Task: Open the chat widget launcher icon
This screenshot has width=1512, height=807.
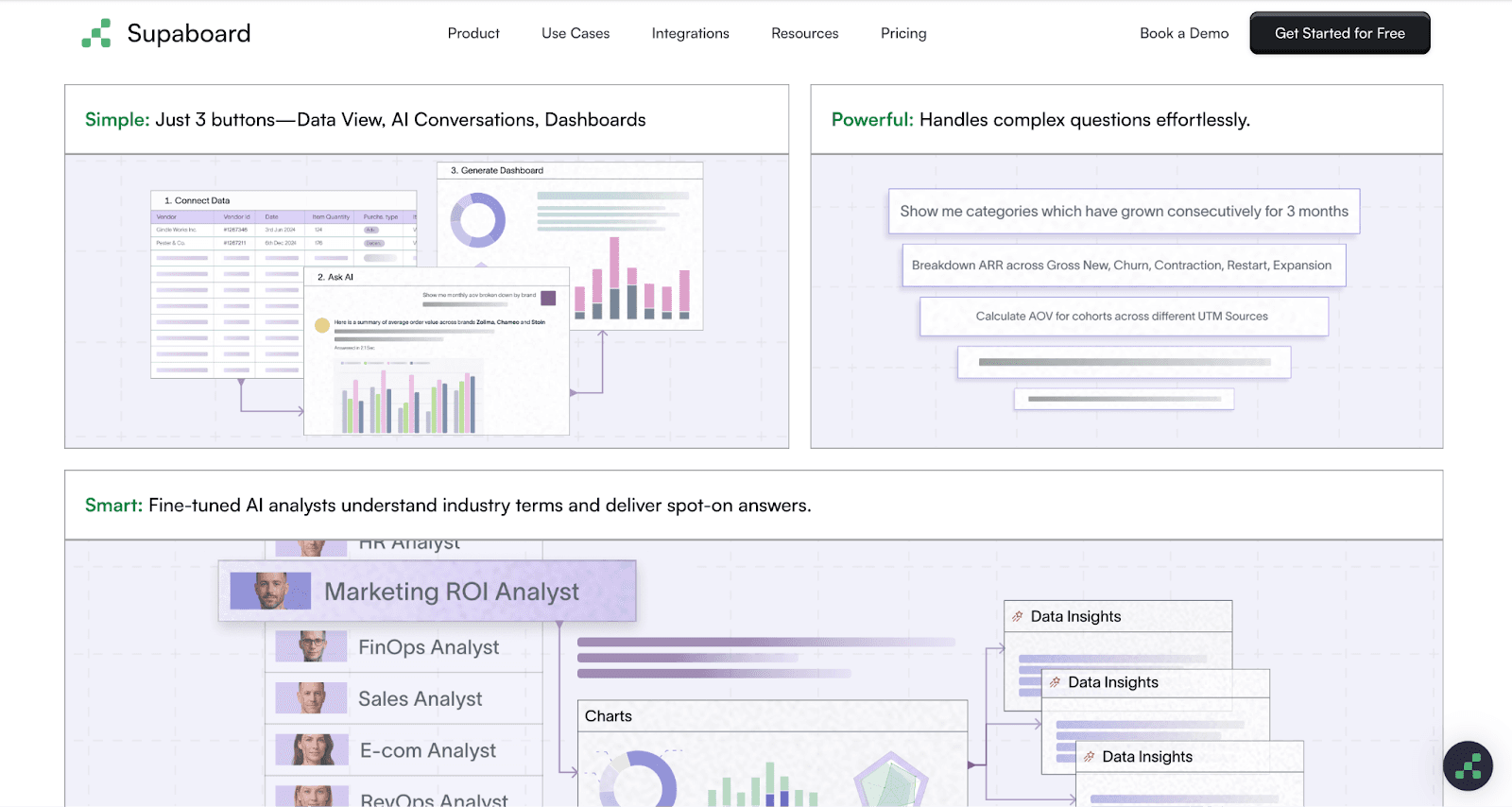Action: [1468, 765]
